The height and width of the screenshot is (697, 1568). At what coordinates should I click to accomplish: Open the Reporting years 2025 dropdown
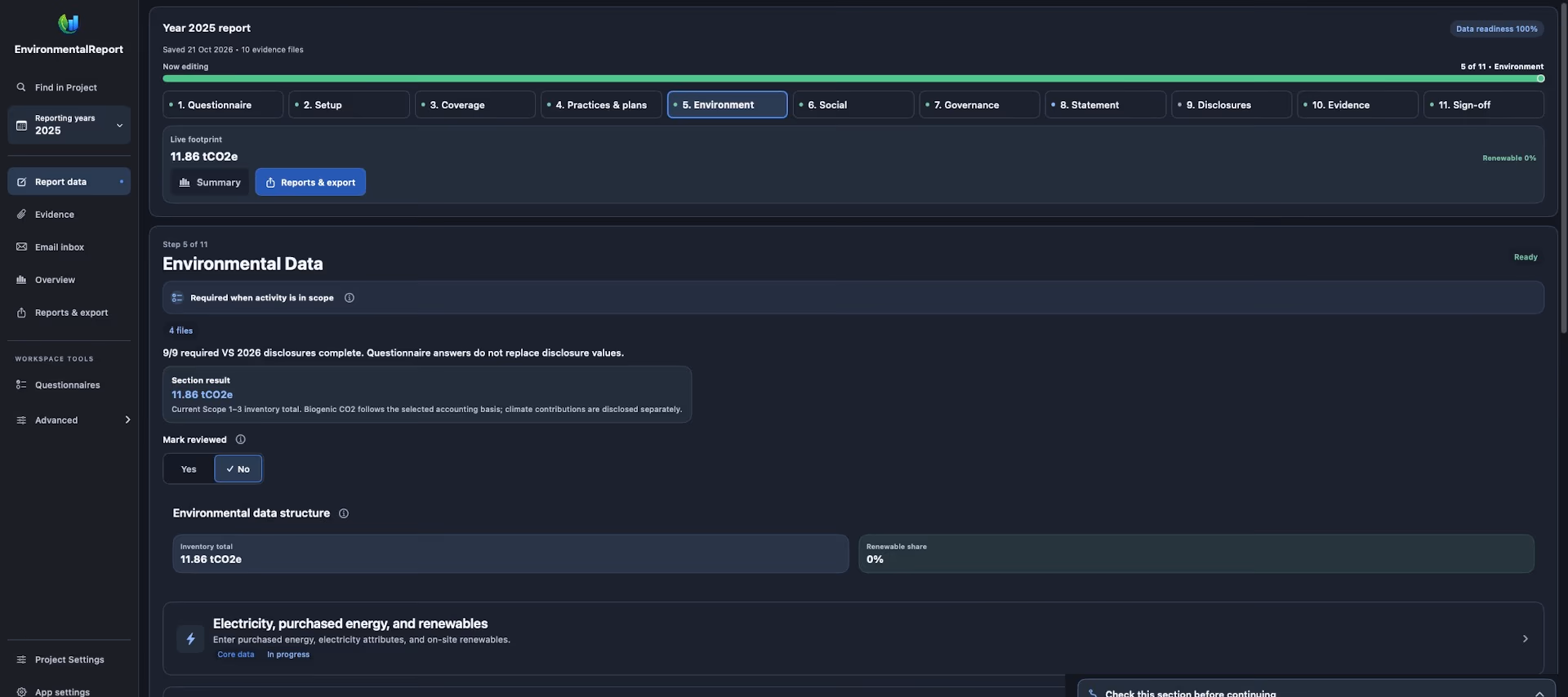click(69, 125)
